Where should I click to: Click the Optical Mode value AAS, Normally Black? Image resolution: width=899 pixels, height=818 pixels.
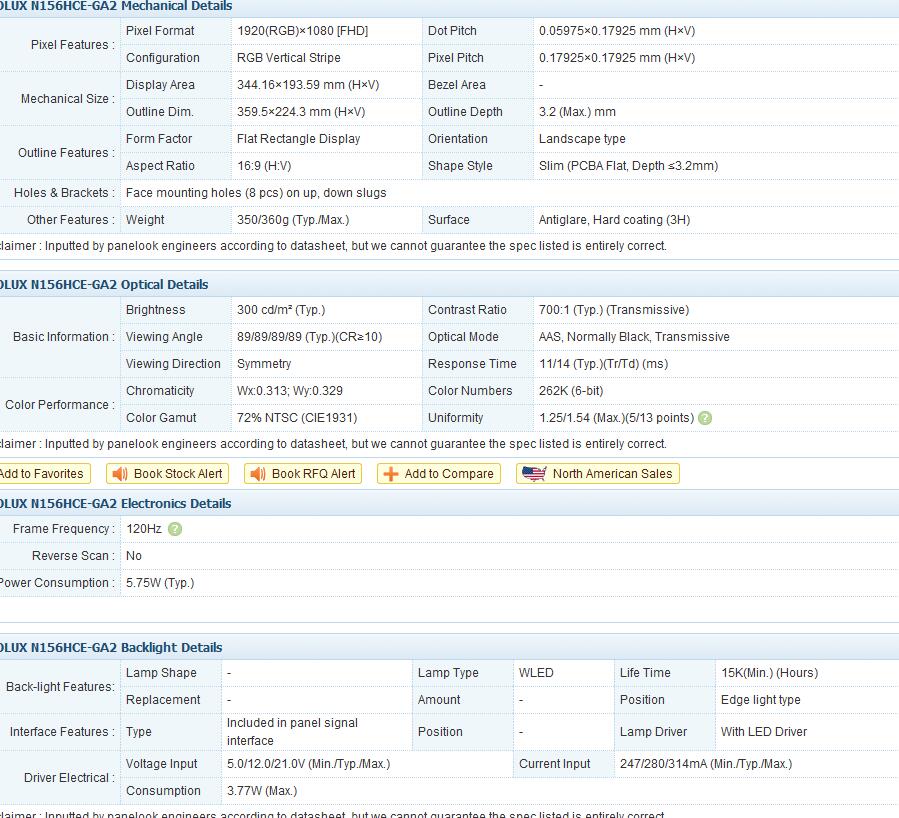coord(634,337)
